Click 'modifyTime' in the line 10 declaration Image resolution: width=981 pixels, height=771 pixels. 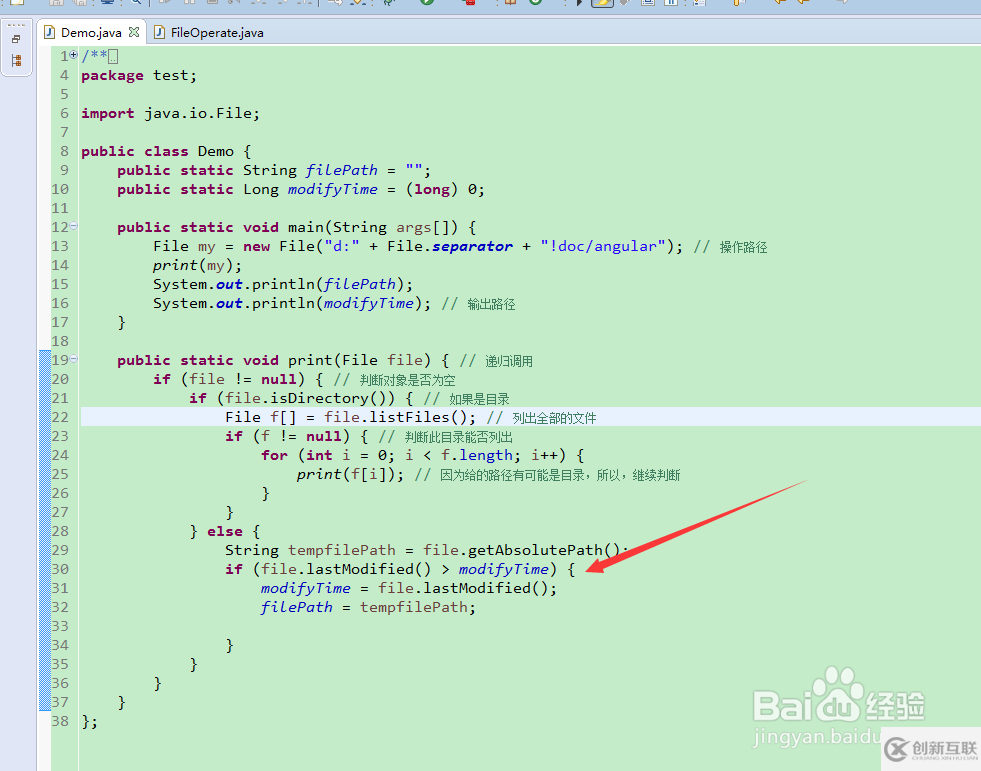[332, 189]
